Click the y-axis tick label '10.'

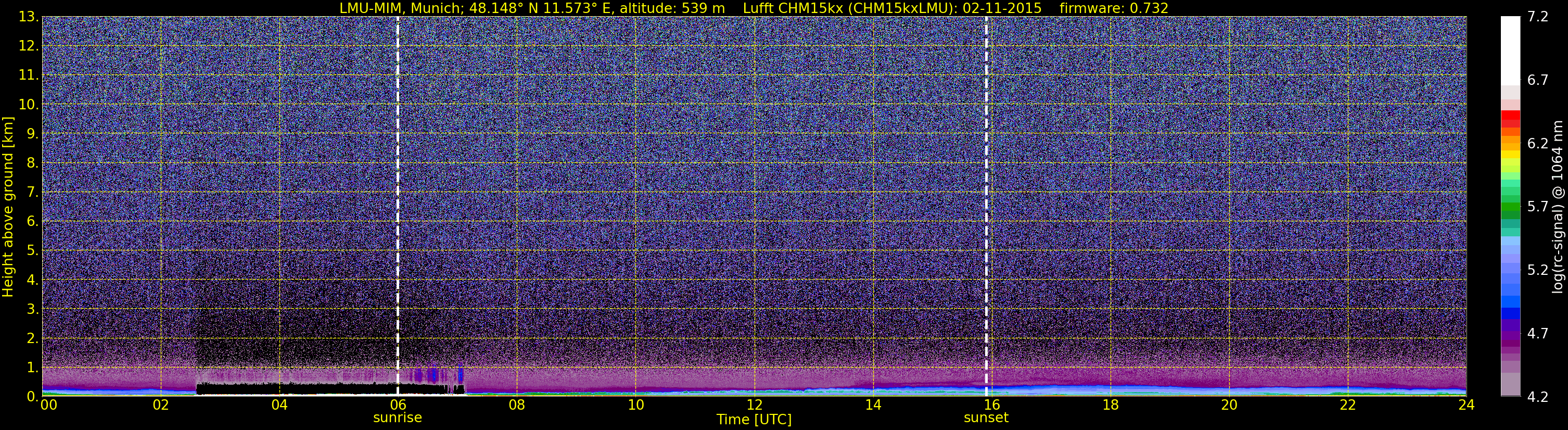[x=29, y=104]
